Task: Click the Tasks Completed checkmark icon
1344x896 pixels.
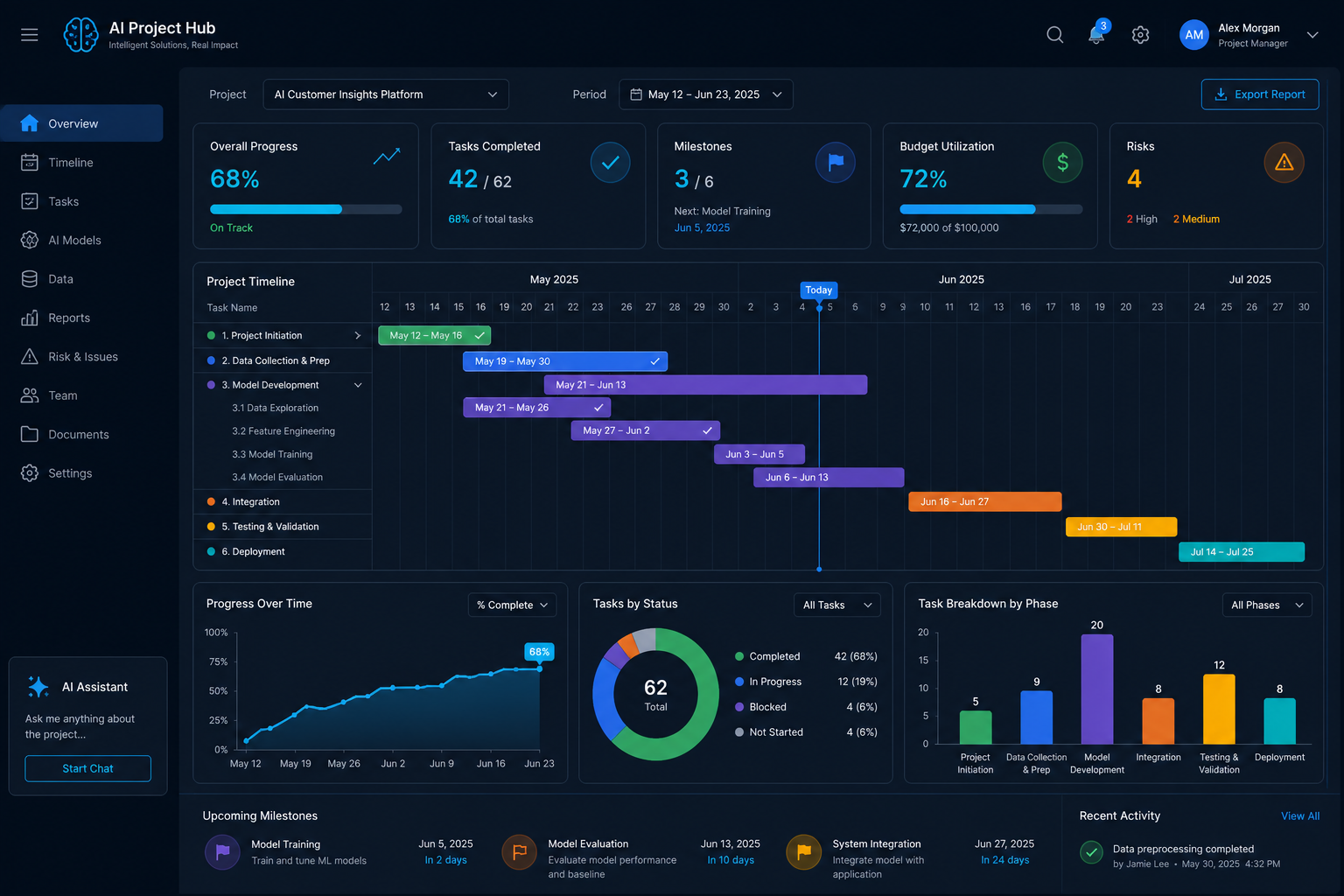Action: click(x=610, y=163)
